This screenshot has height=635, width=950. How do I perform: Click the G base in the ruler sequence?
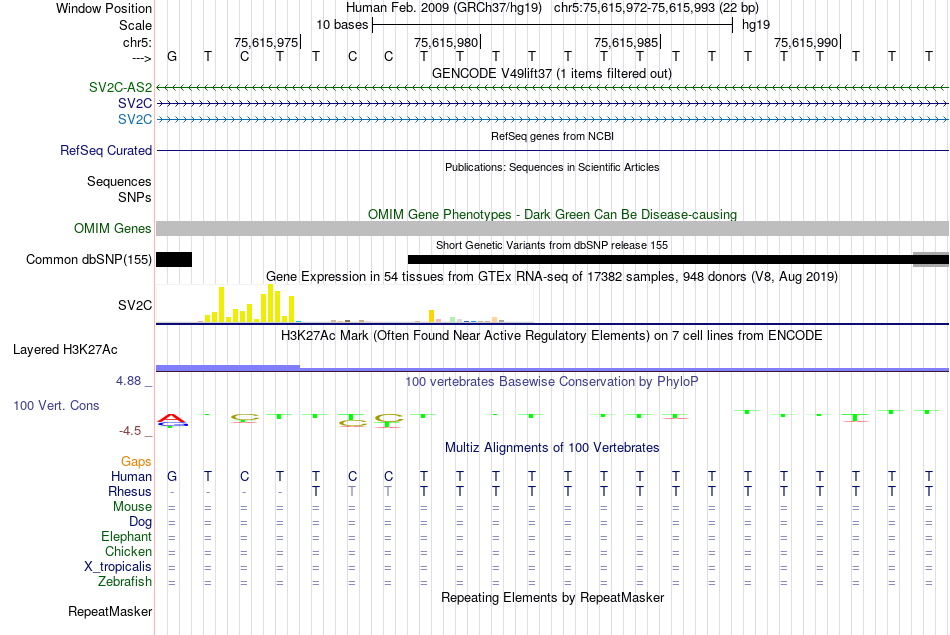[172, 56]
